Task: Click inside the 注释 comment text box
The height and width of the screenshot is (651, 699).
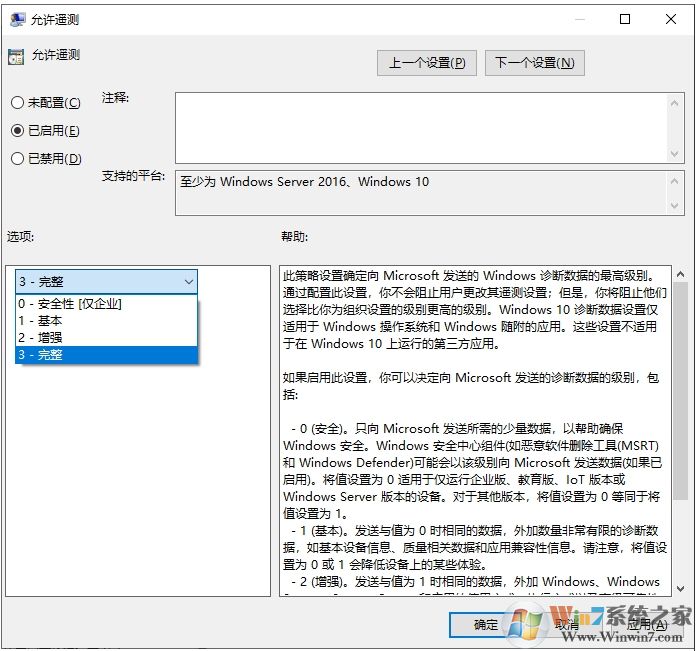Action: [x=421, y=128]
